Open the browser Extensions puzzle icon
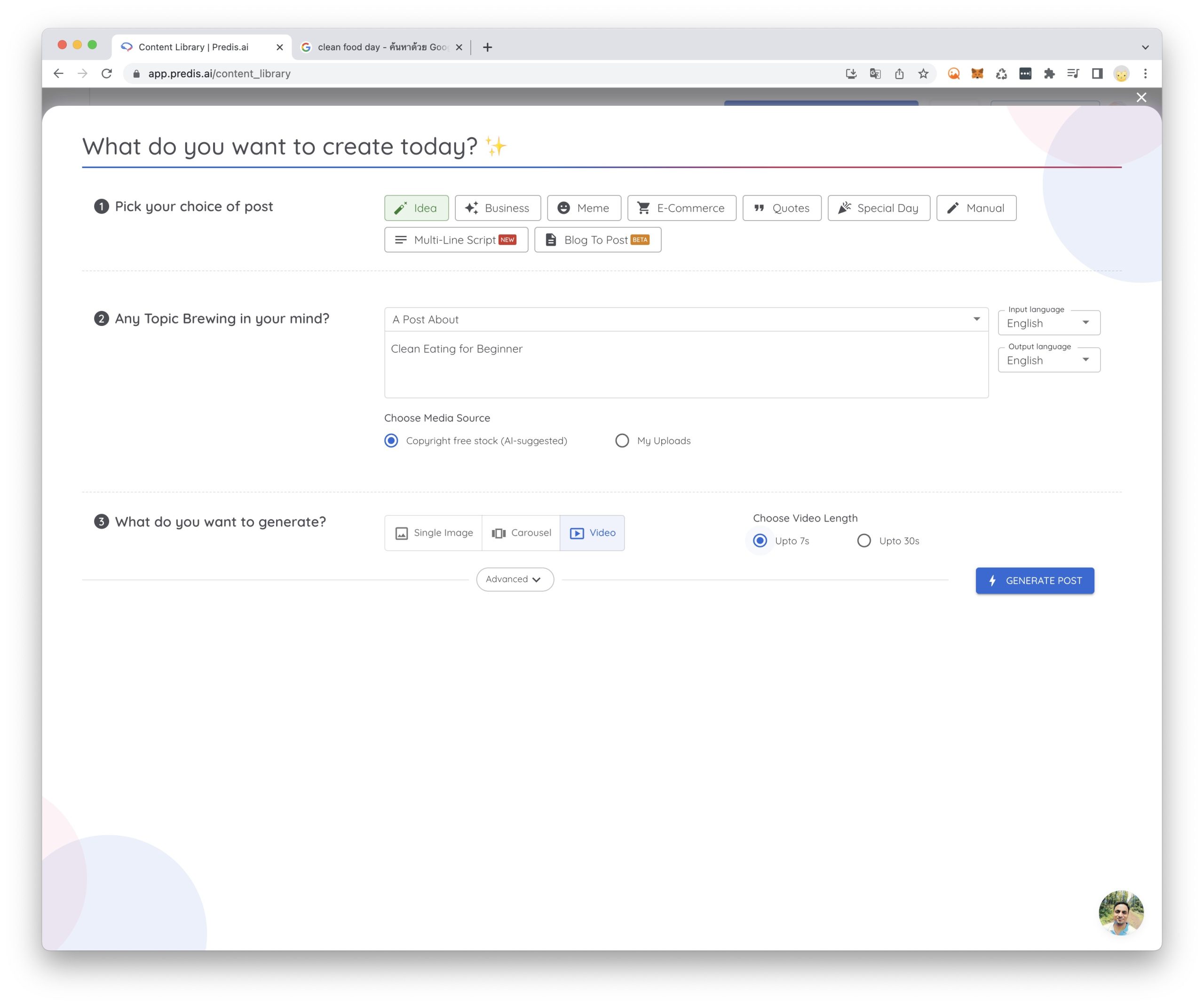Screen dimensions: 1204x1006 [1049, 73]
